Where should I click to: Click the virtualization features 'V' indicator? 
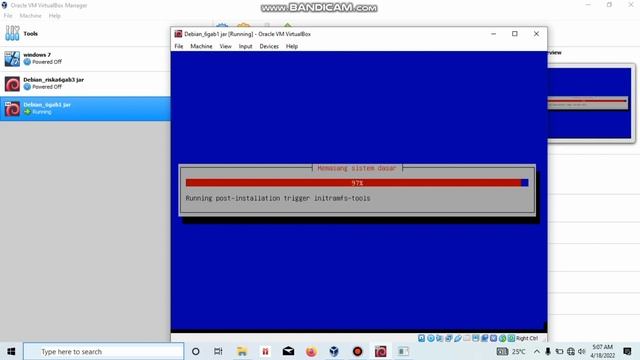pyautogui.click(x=493, y=338)
